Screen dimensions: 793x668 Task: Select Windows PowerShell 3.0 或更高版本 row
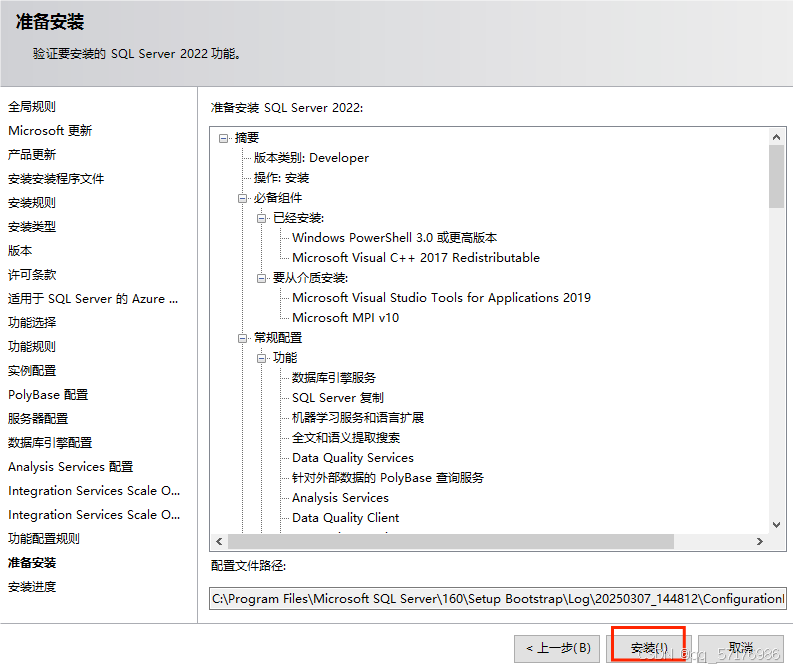pyautogui.click(x=394, y=238)
